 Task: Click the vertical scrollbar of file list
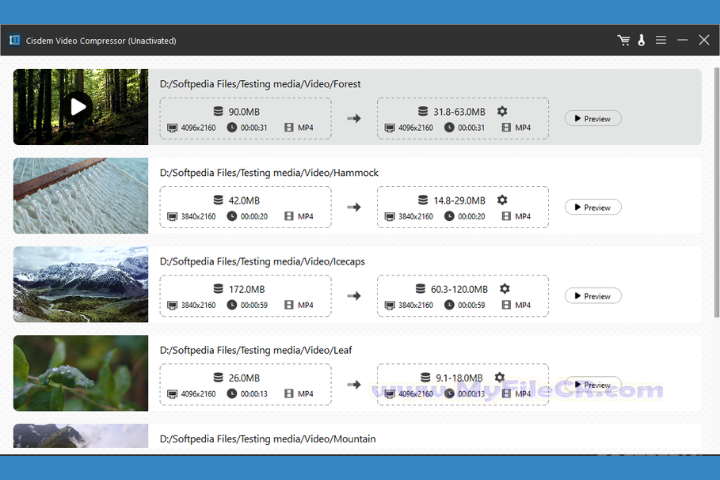[716, 192]
